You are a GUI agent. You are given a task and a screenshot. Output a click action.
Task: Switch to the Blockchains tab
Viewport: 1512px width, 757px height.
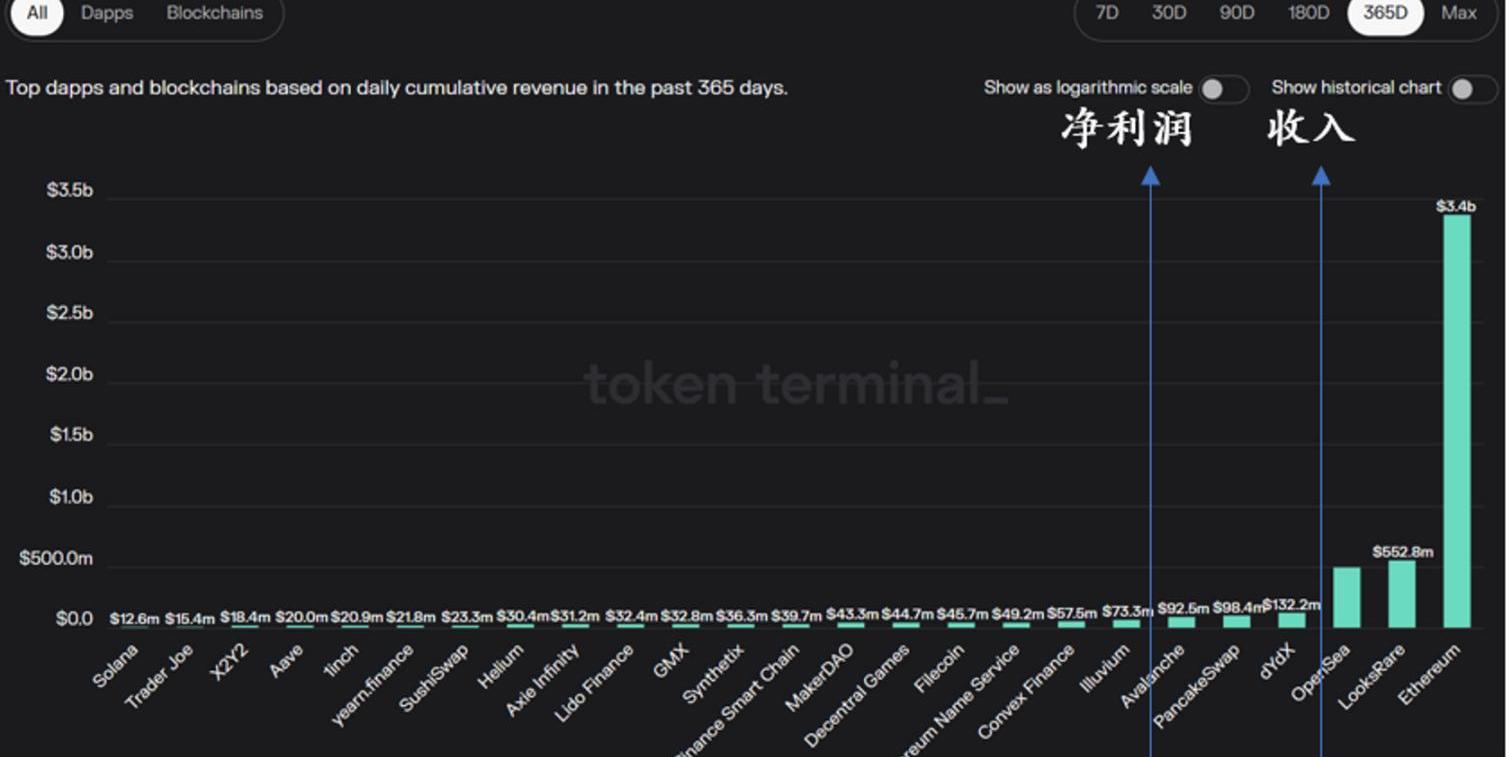coord(215,14)
